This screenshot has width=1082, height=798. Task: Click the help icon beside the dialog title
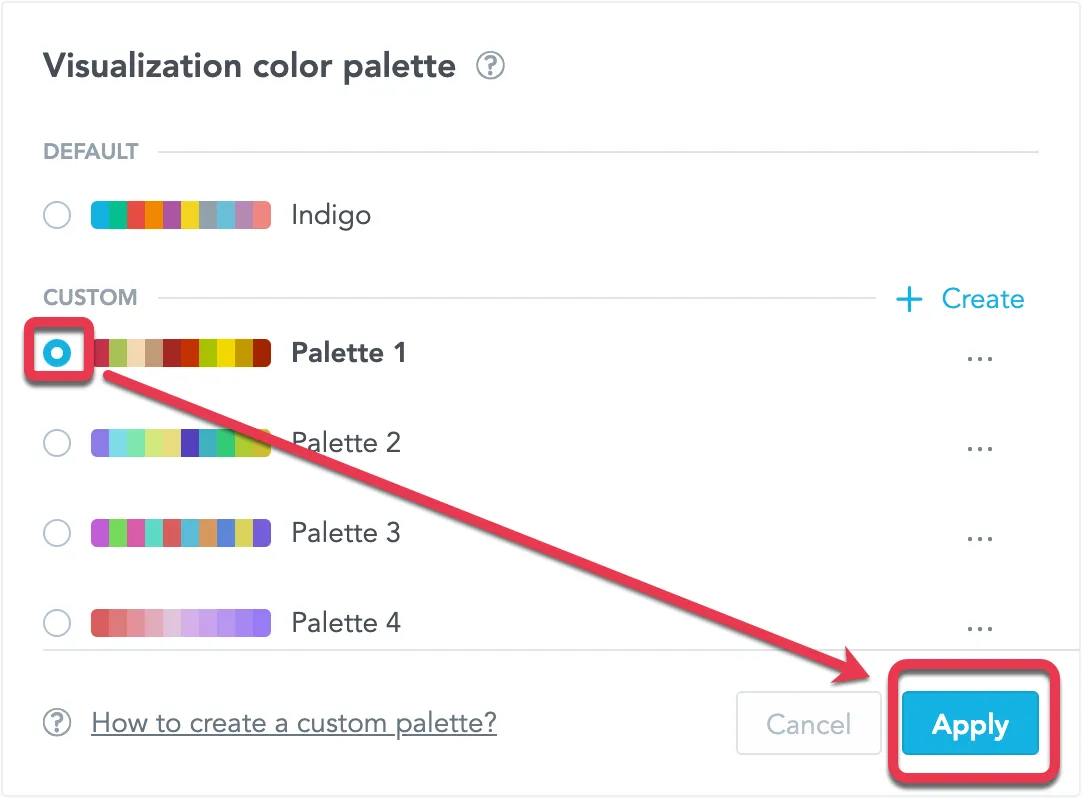point(489,66)
